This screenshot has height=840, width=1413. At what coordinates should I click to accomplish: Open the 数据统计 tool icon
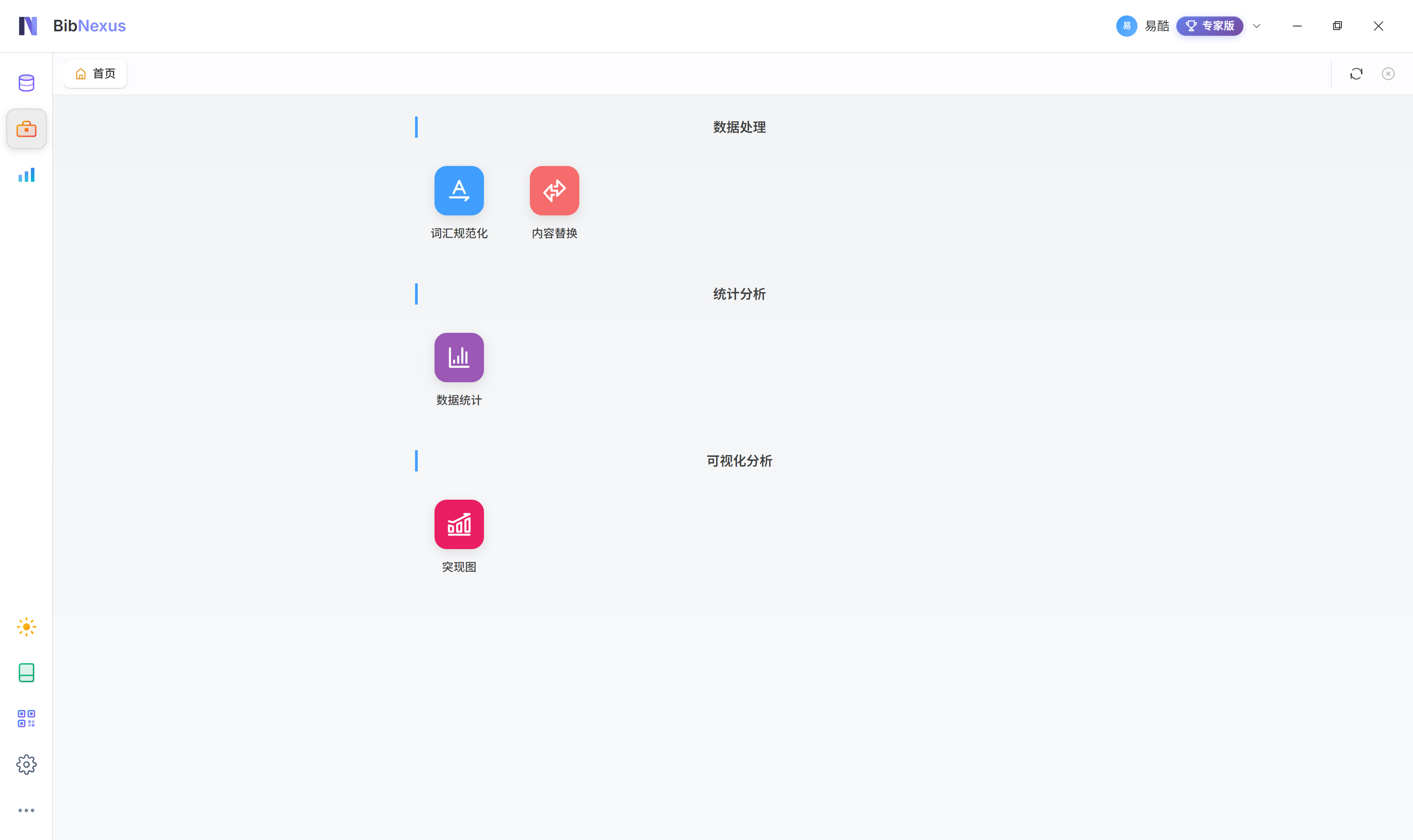(x=458, y=357)
